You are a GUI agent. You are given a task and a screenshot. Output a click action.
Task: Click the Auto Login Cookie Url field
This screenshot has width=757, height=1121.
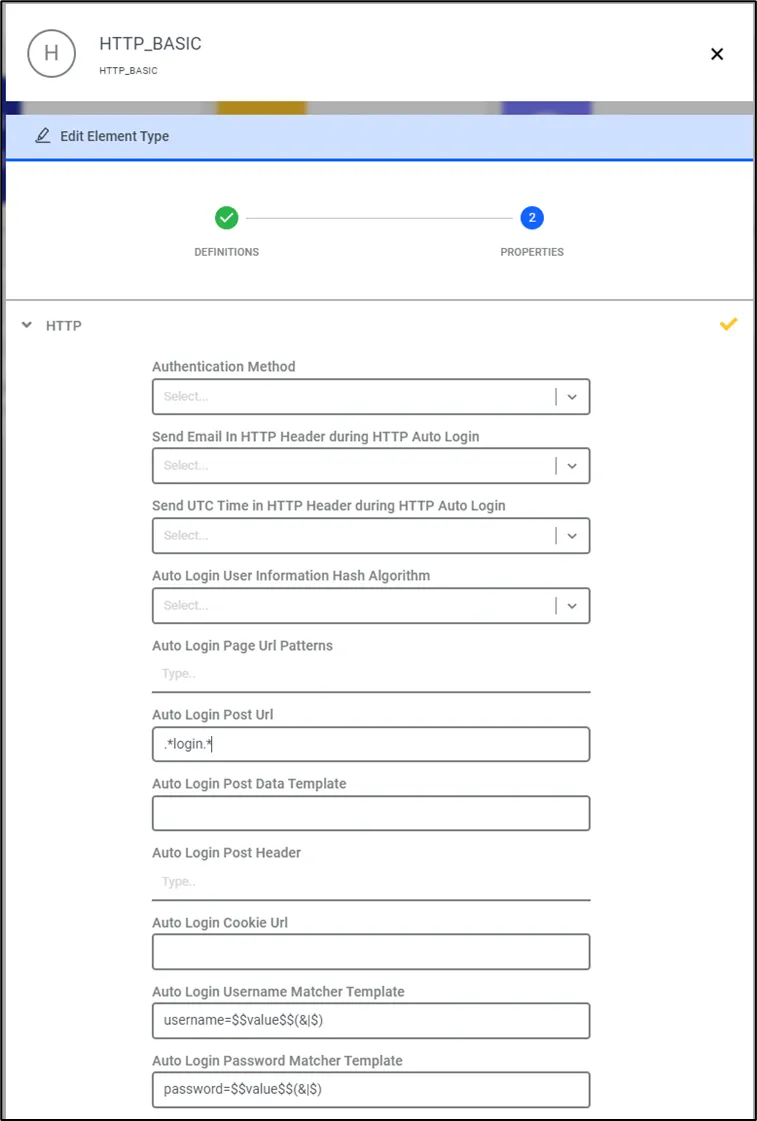371,952
